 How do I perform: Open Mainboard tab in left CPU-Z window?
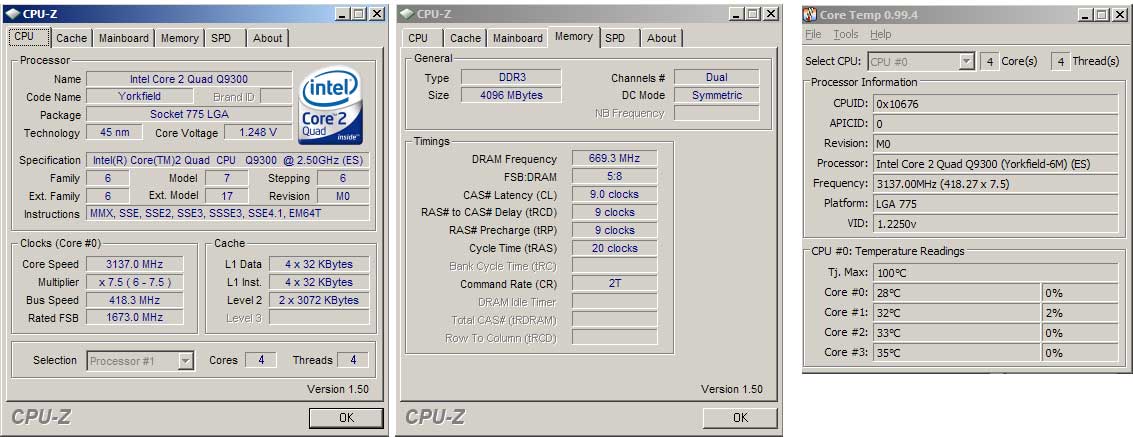pyautogui.click(x=124, y=38)
